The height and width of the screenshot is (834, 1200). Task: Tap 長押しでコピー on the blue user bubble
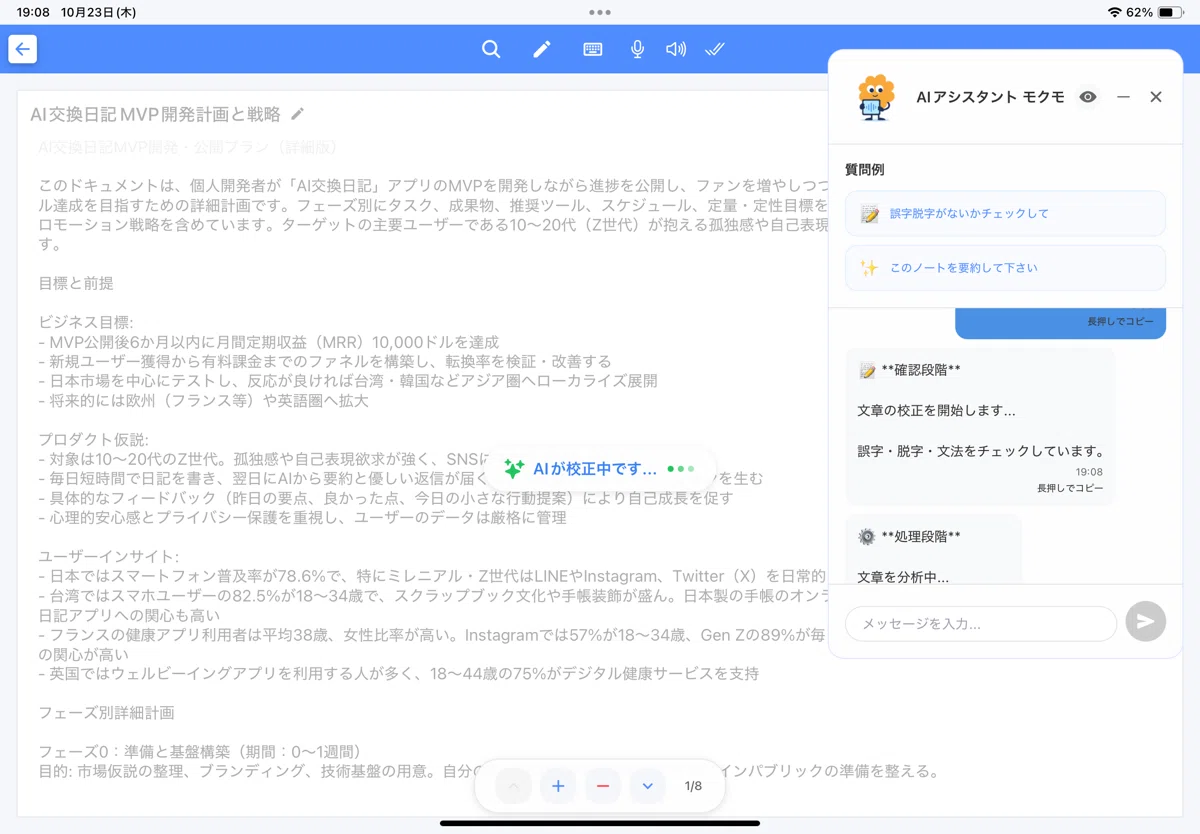[x=1120, y=322]
